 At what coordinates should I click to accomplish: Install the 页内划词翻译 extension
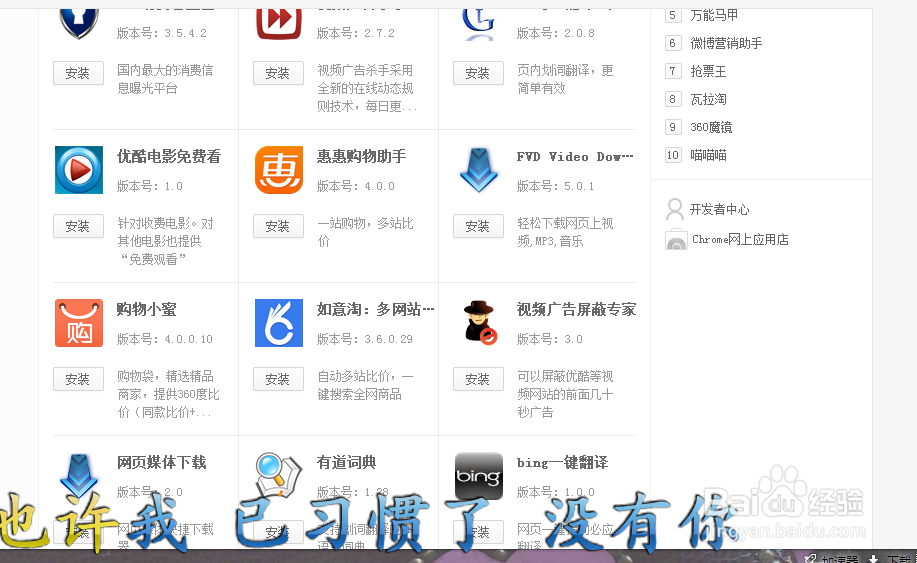(478, 73)
